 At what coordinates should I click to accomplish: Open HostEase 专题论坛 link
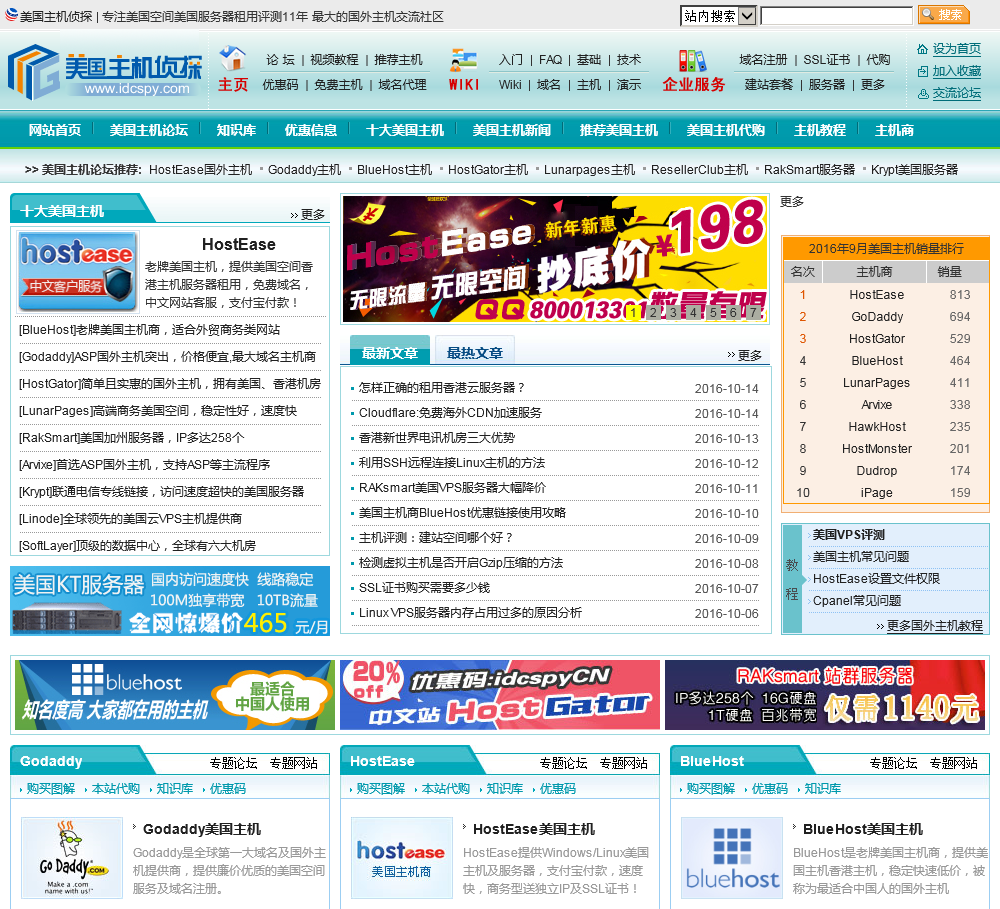click(563, 763)
